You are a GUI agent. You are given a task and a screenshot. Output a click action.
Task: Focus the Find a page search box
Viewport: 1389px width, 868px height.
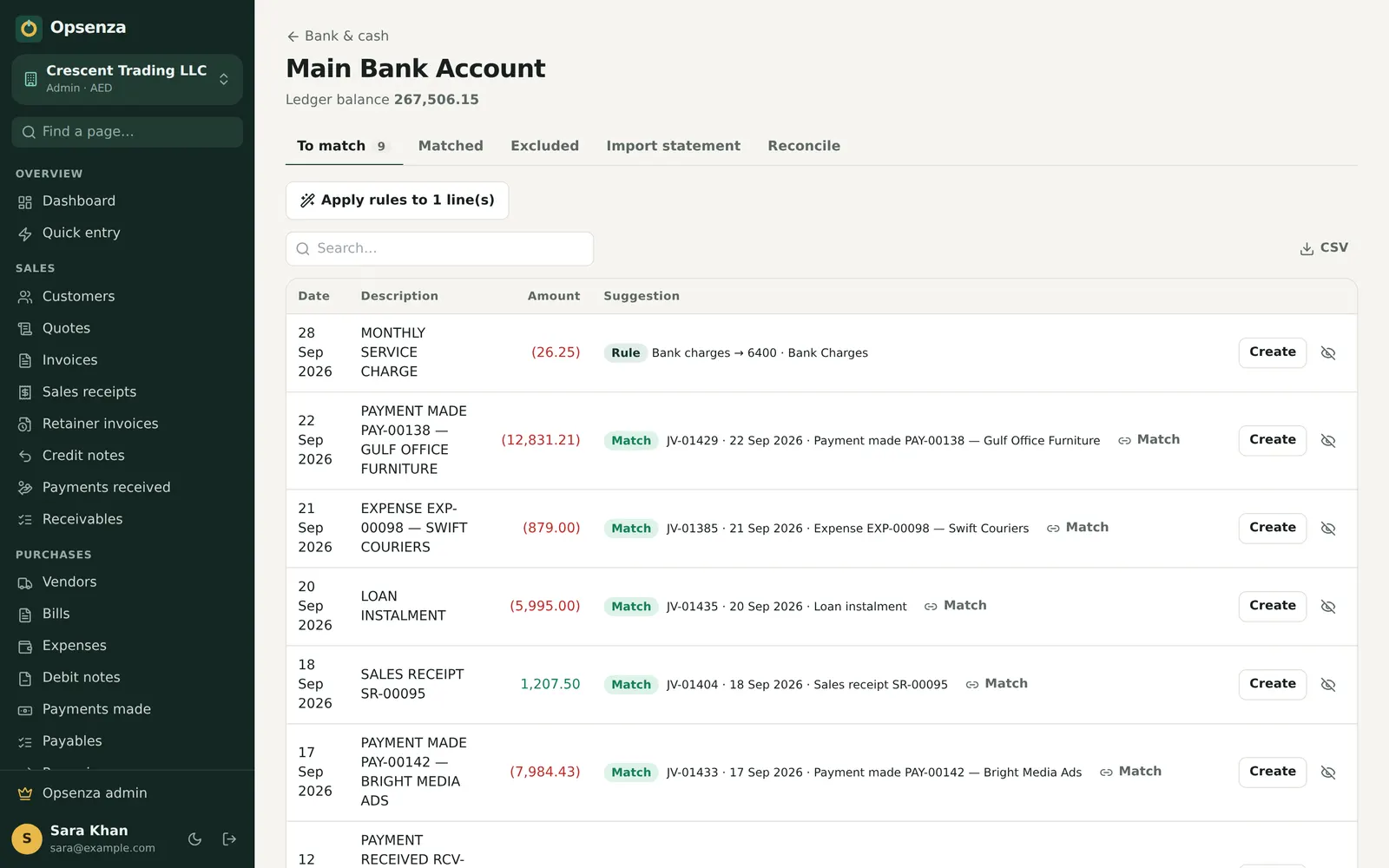click(x=127, y=132)
